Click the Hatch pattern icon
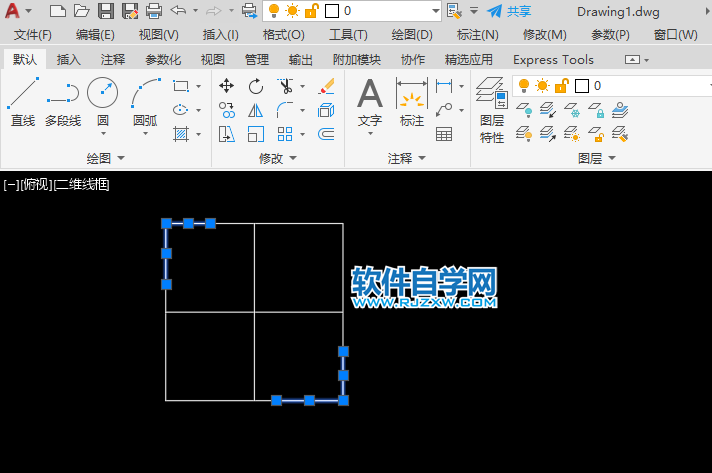Image resolution: width=712 pixels, height=473 pixels. click(181, 134)
